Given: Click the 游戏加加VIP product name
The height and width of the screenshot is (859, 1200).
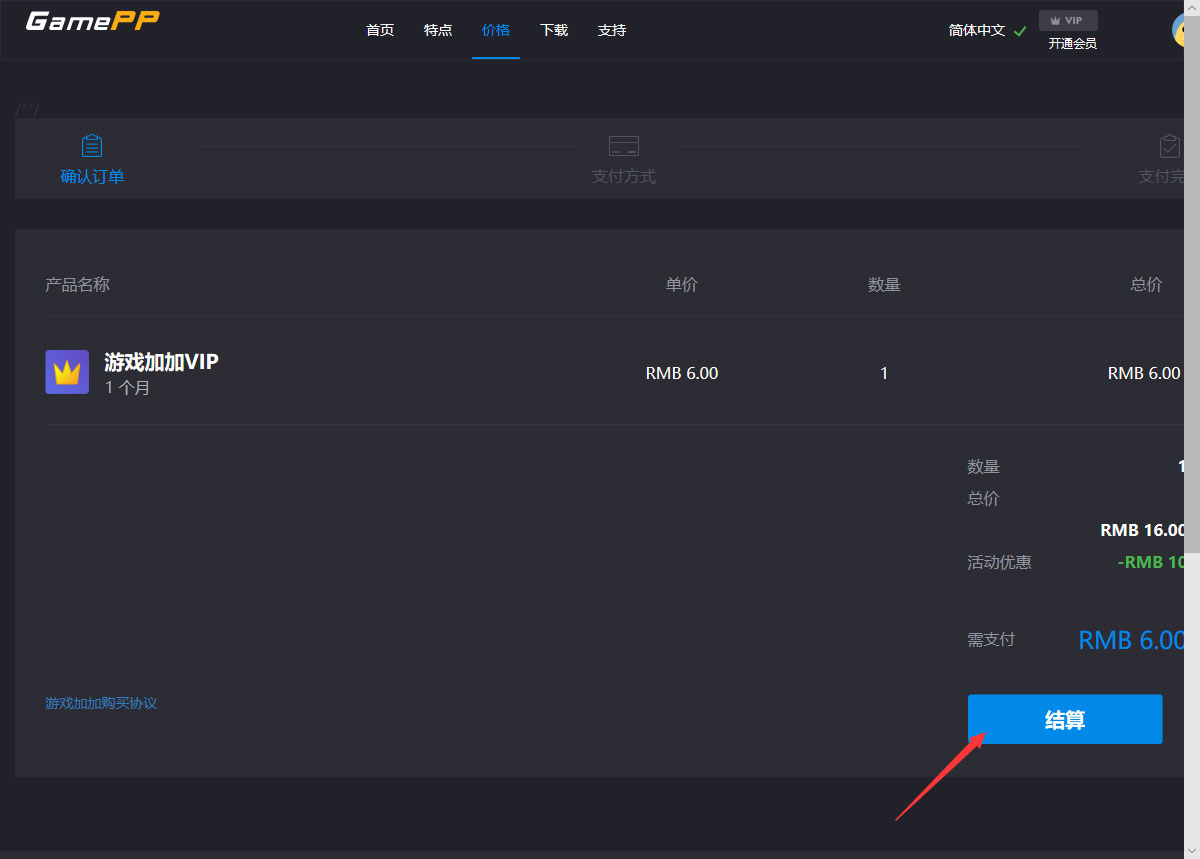Looking at the screenshot, I should click(x=161, y=362).
